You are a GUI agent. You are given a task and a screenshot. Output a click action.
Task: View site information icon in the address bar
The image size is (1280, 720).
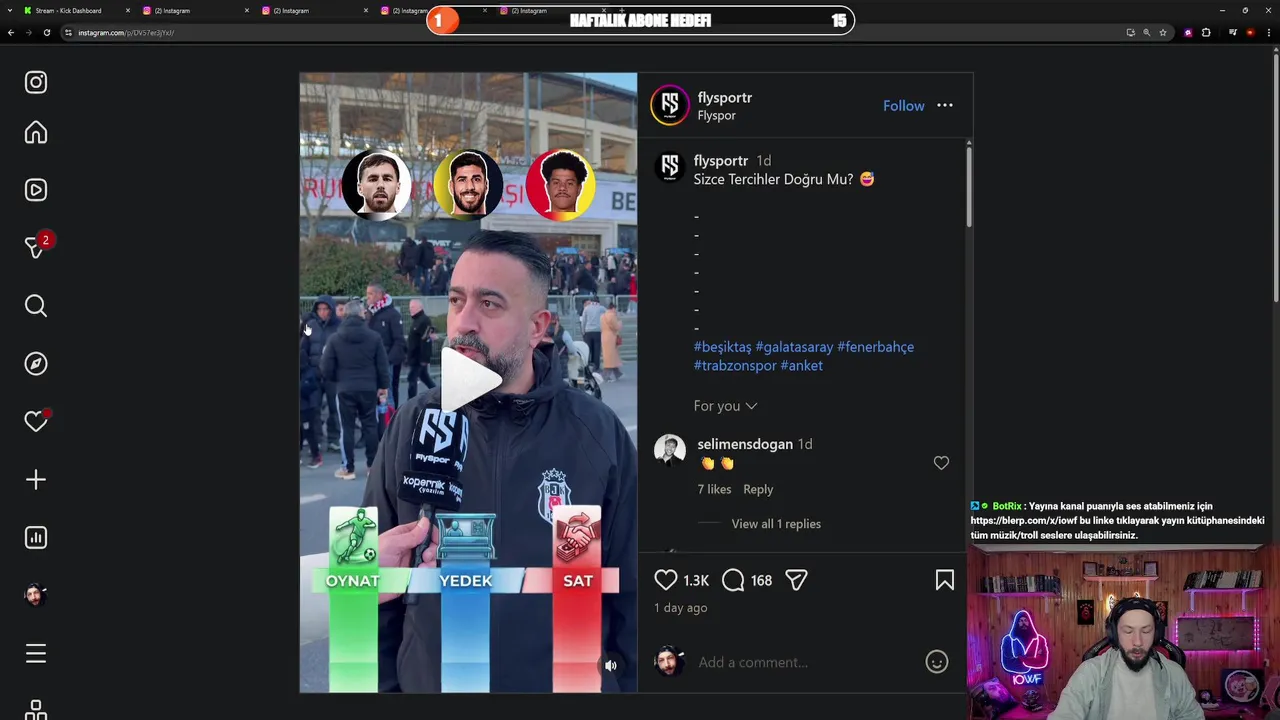[68, 33]
